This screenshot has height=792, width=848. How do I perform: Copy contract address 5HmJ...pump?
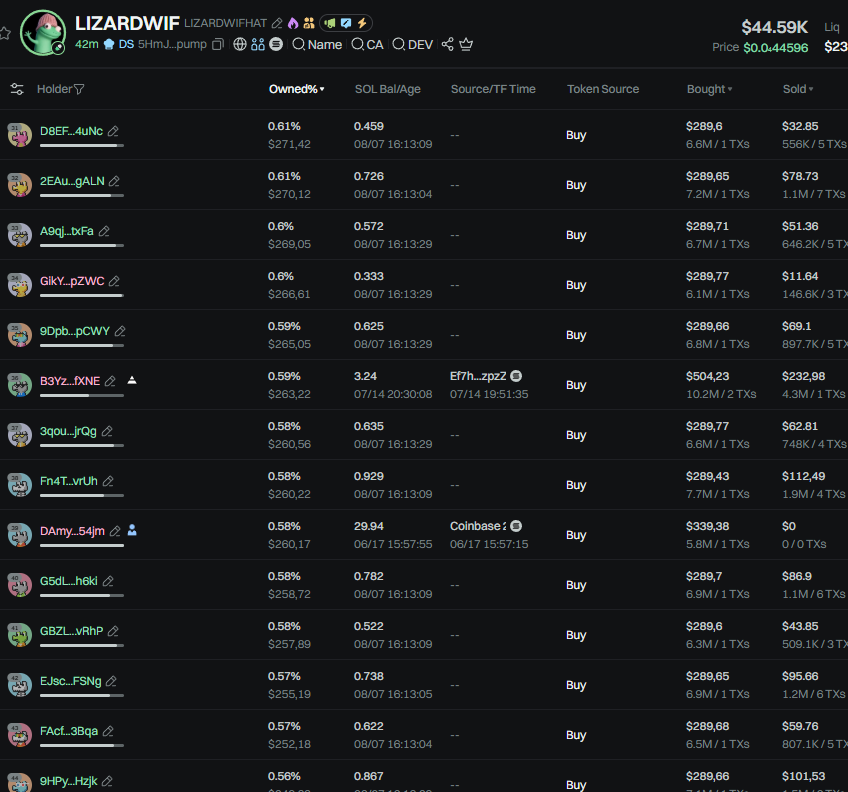point(218,44)
